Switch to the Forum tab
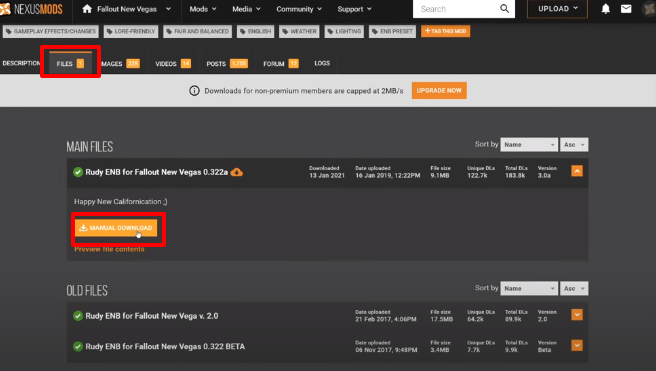Image resolution: width=656 pixels, height=371 pixels. pos(281,64)
